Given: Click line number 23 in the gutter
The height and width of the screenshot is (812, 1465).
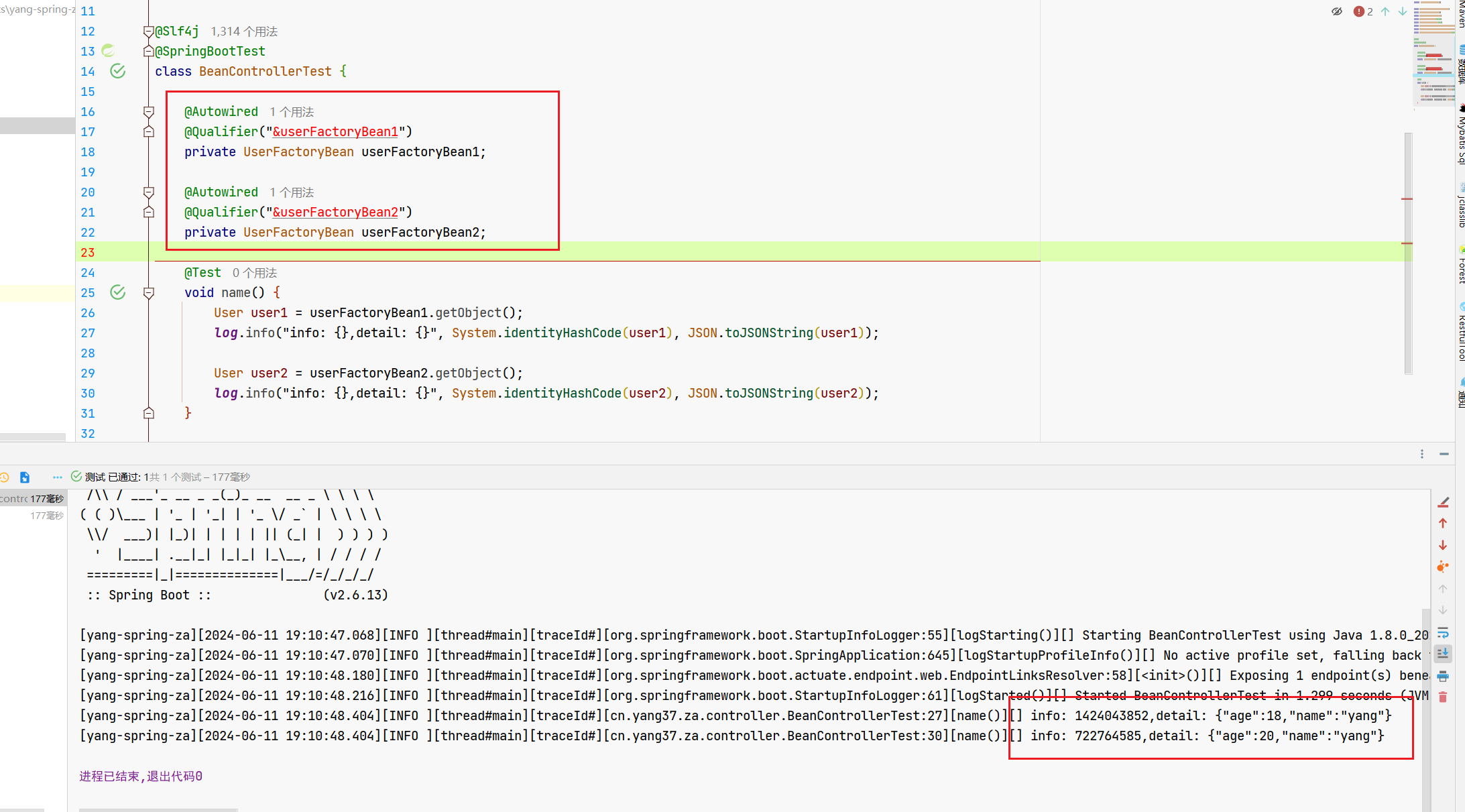Looking at the screenshot, I should 88,253.
